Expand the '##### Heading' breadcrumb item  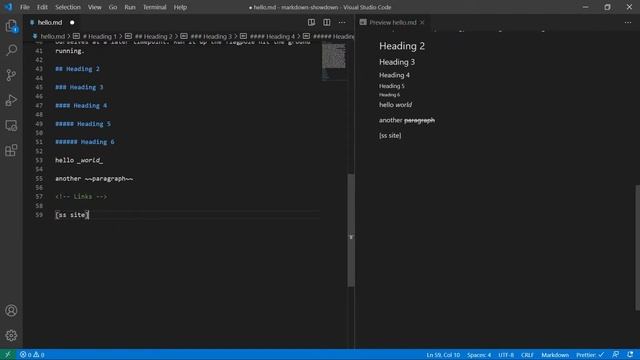pos(333,36)
